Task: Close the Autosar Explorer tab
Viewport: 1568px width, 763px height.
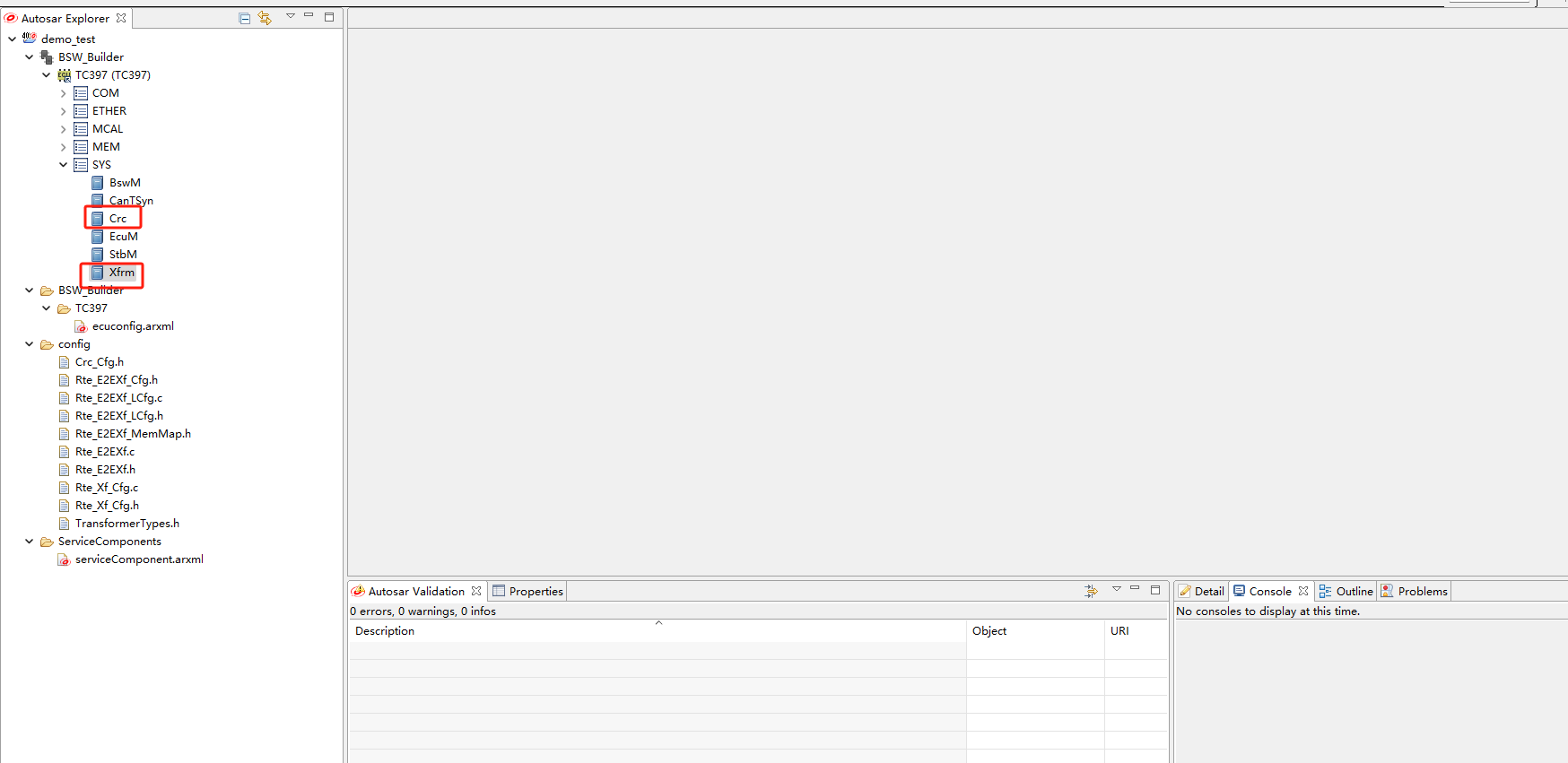Action: [121, 18]
